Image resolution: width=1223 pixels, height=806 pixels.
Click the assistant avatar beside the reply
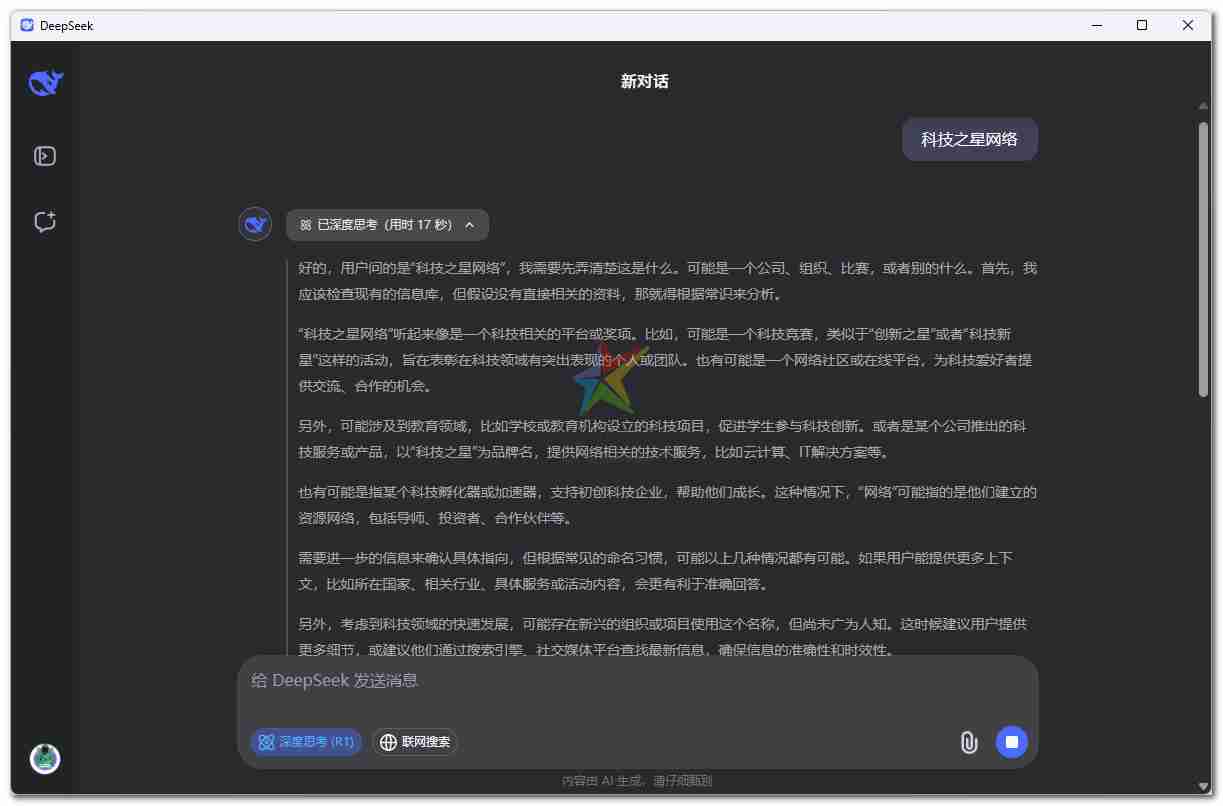[255, 224]
